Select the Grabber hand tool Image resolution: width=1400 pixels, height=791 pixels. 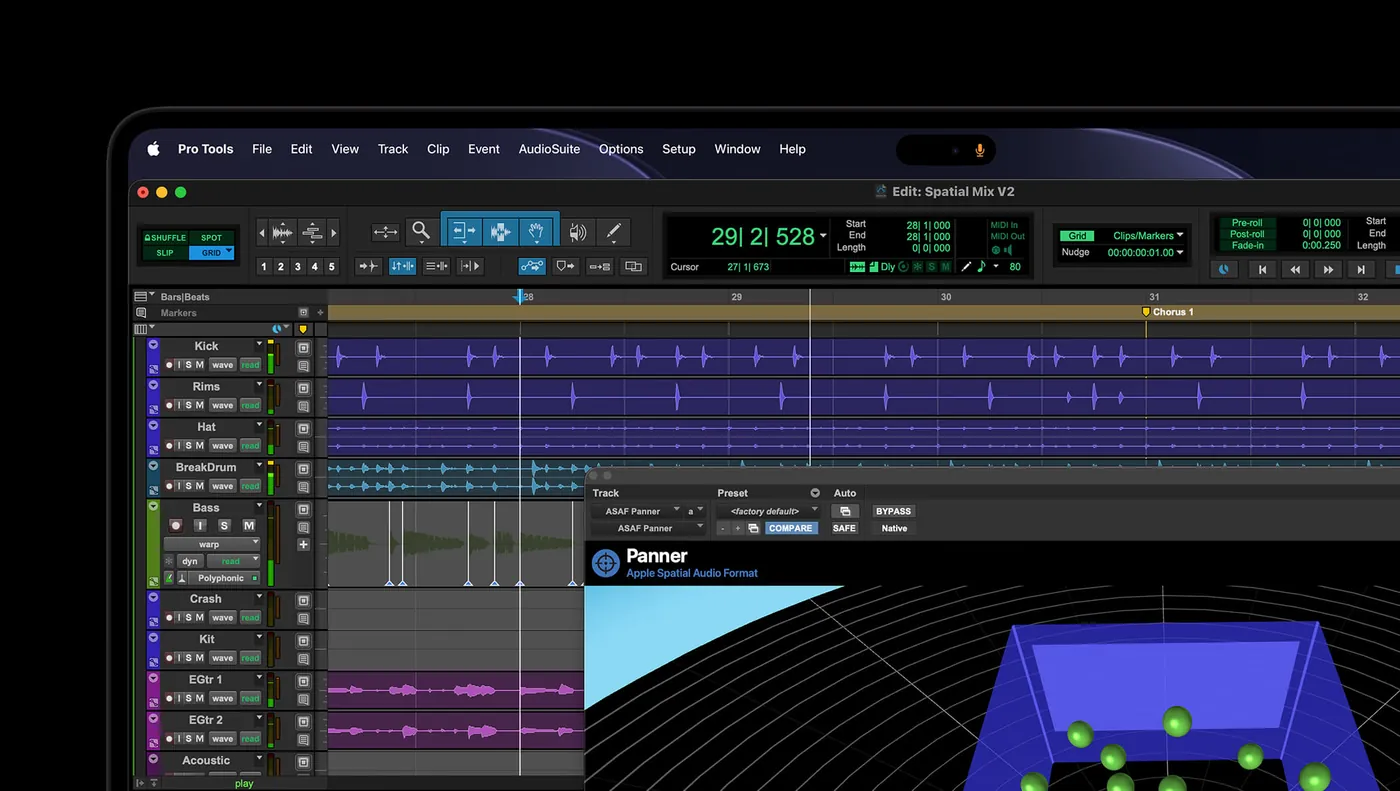537,232
